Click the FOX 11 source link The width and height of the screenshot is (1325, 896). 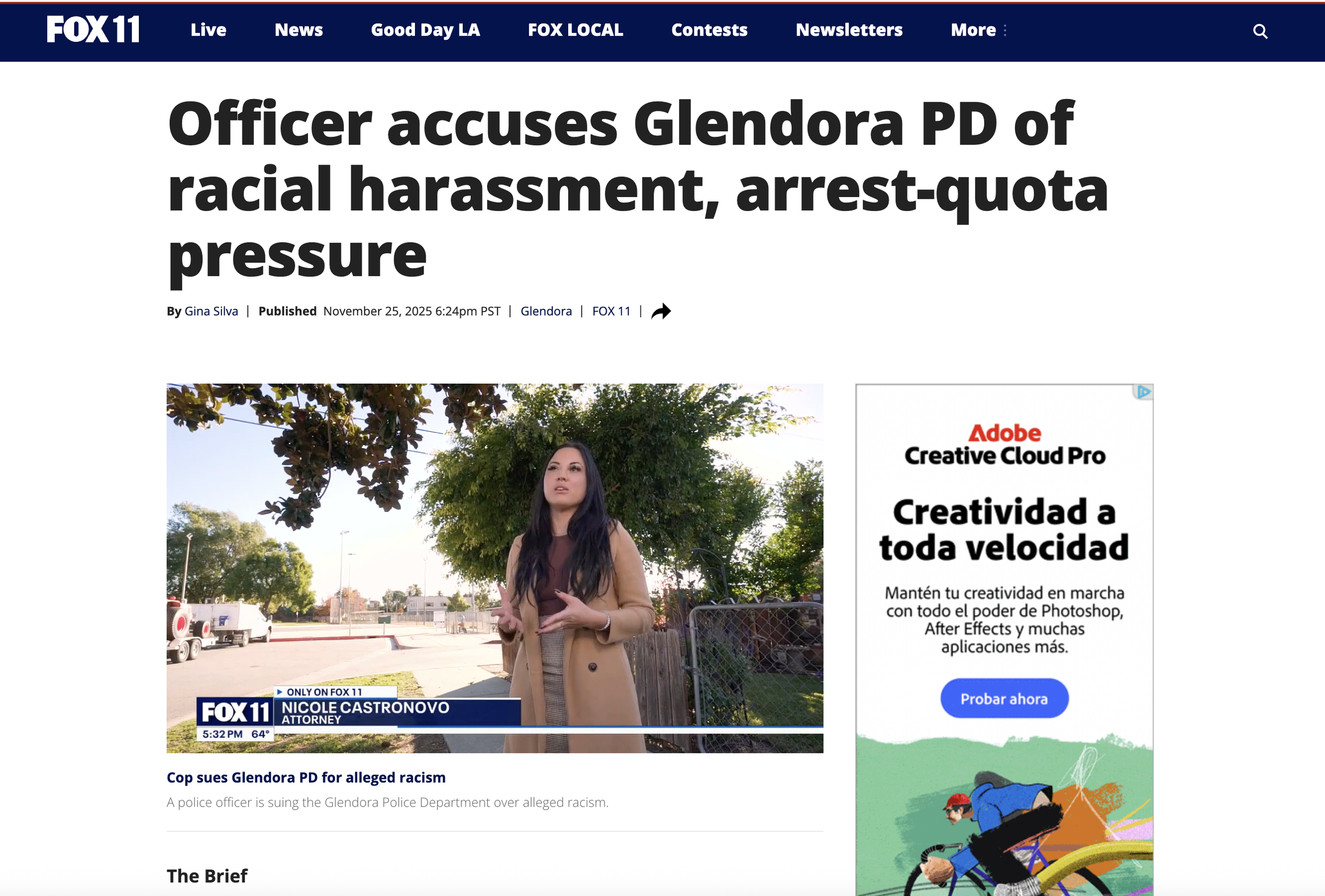tap(611, 311)
